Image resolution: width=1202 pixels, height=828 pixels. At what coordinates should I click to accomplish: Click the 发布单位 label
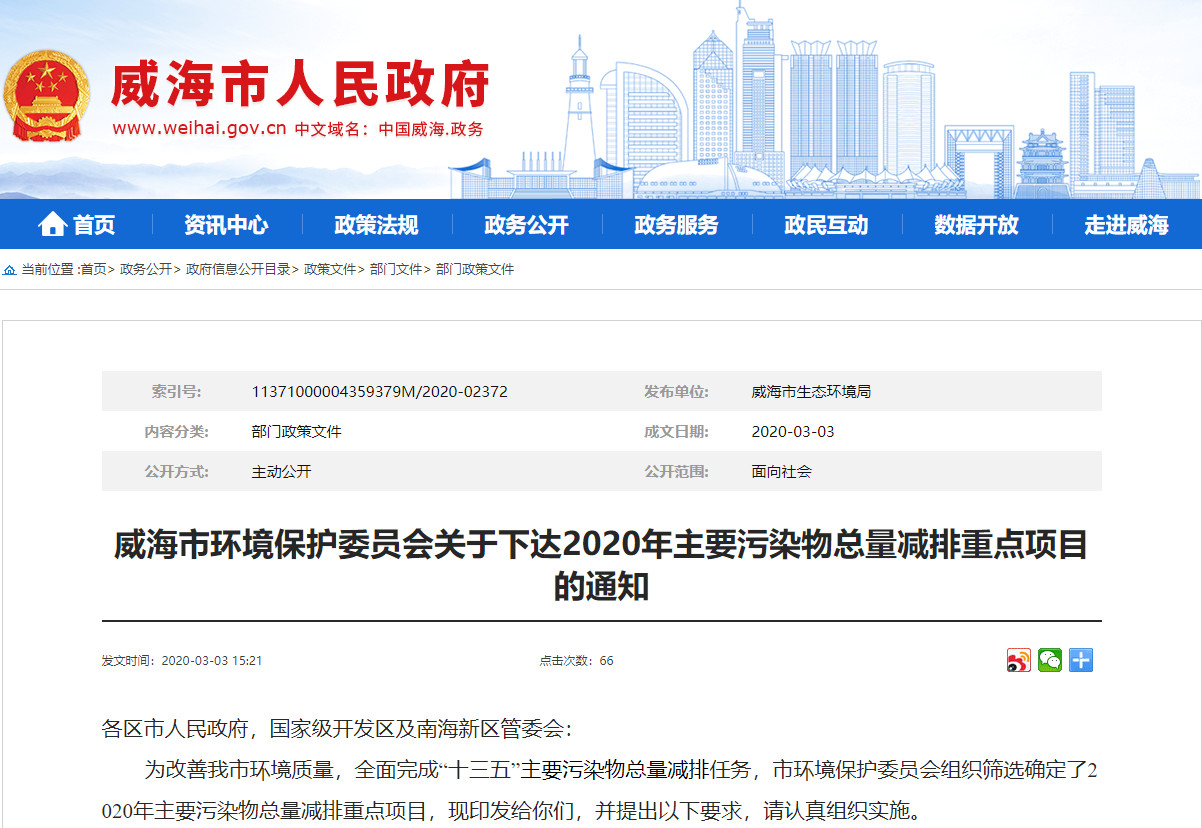676,392
